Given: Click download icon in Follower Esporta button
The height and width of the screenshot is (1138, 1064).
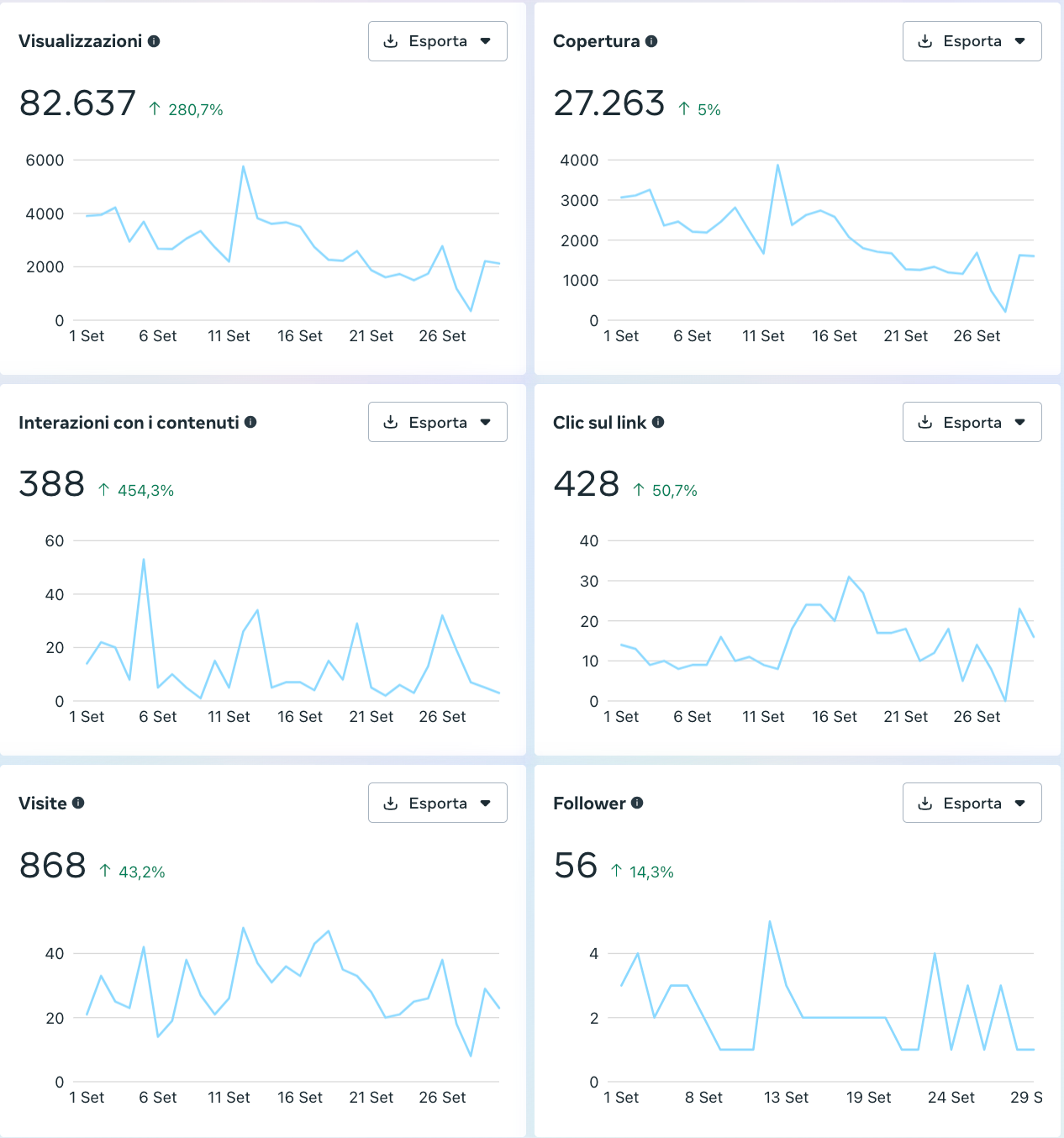Looking at the screenshot, I should point(925,803).
